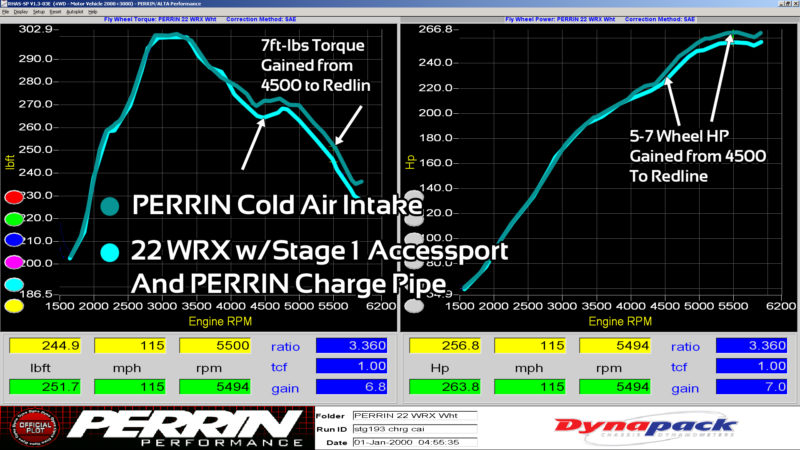The image size is (800, 450).
Task: Click the Date field 01-Jan-2000
Action: tap(414, 442)
